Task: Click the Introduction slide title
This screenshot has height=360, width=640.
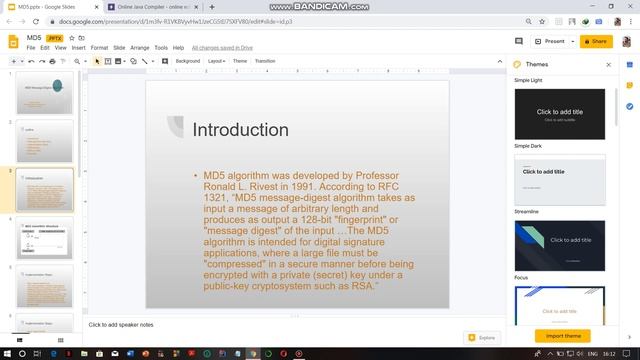Action: click(240, 130)
